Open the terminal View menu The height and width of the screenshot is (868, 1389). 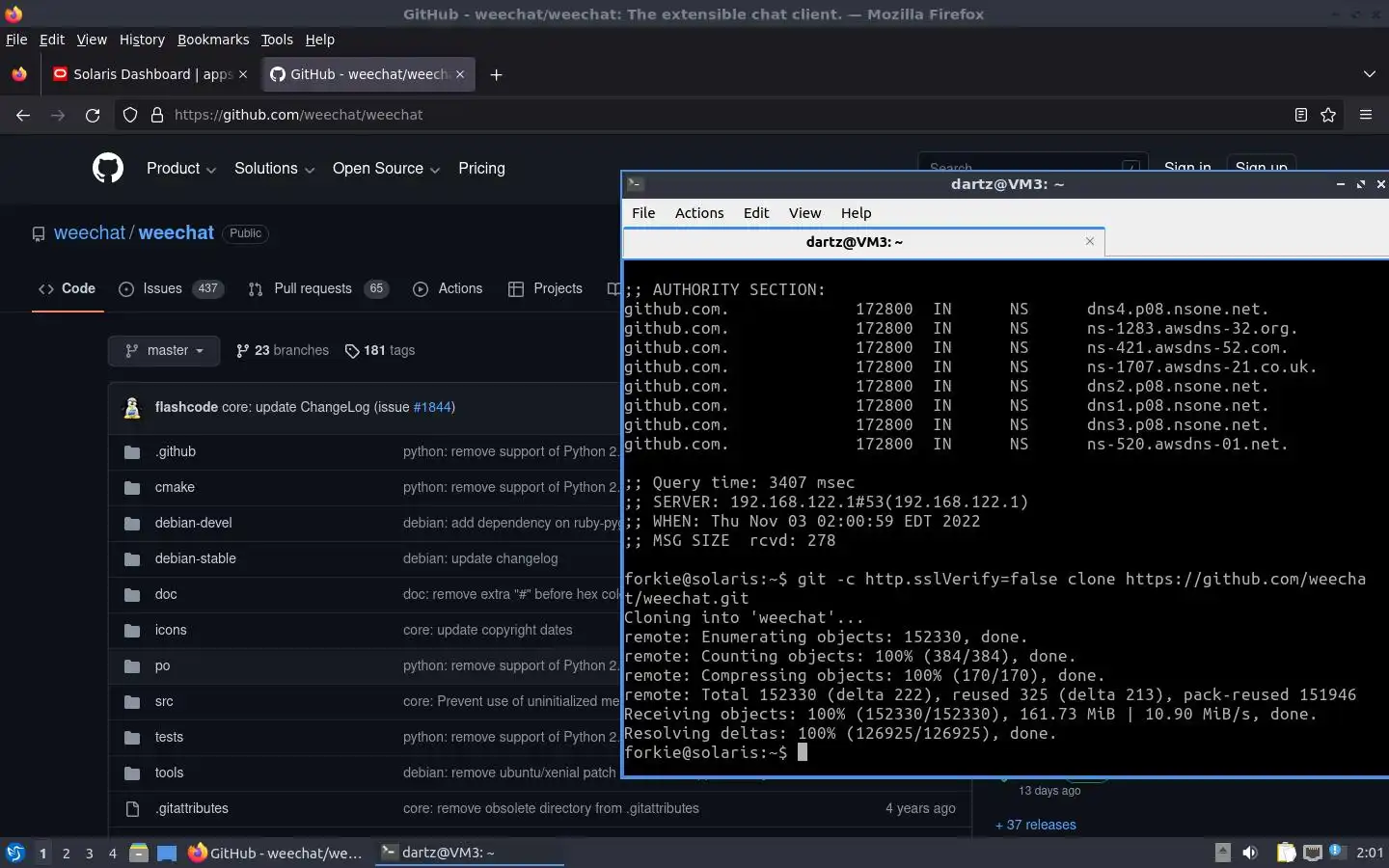(804, 213)
